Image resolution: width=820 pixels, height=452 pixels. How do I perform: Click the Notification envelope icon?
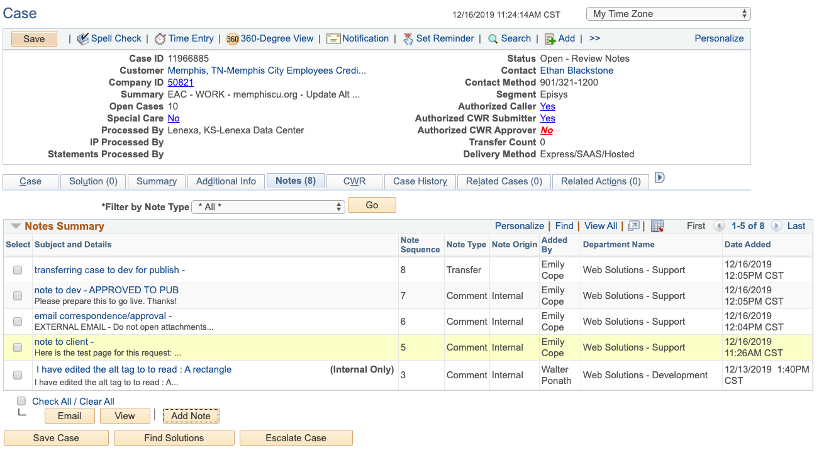tap(334, 39)
